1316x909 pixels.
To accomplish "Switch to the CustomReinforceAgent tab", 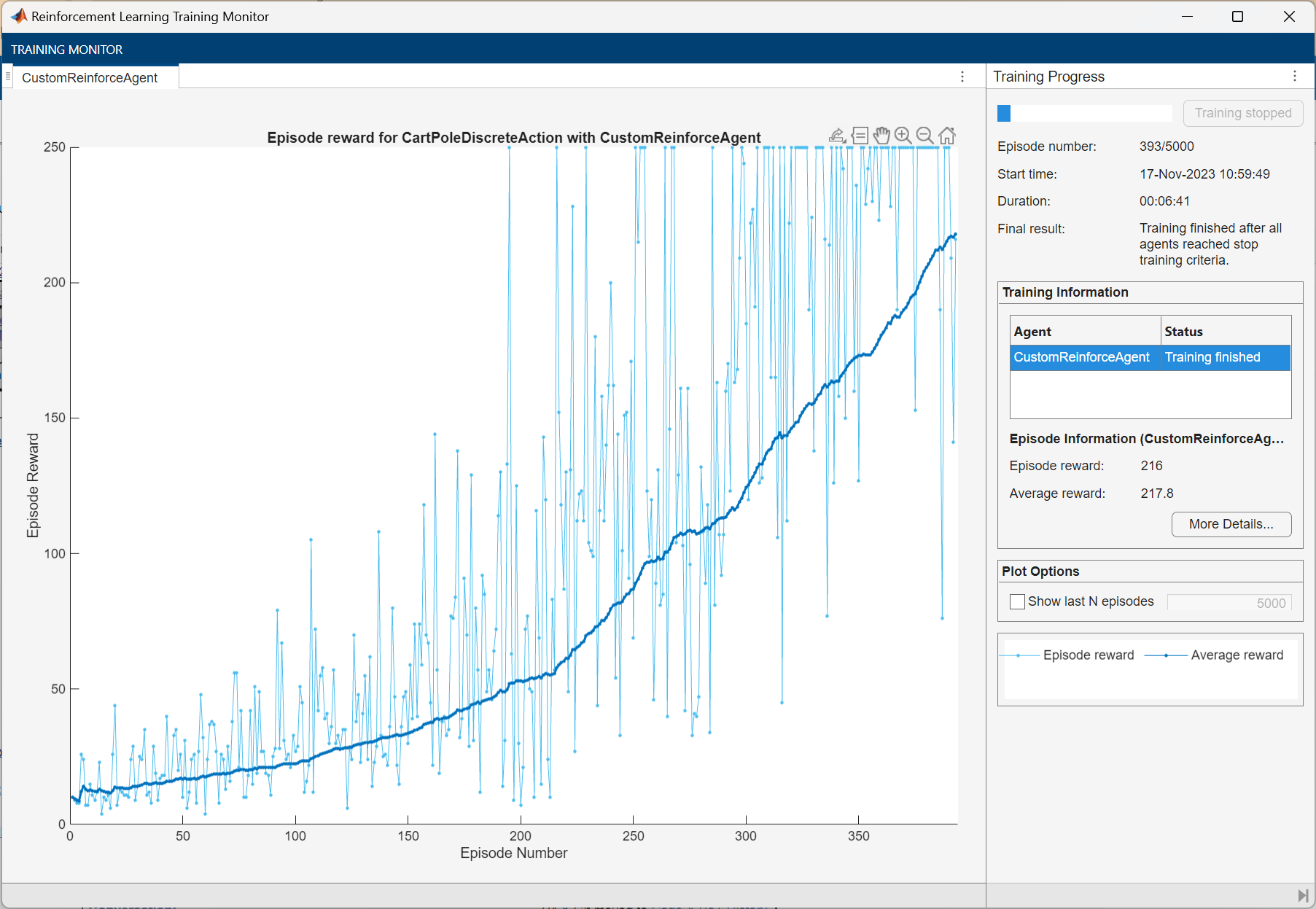I will (90, 77).
